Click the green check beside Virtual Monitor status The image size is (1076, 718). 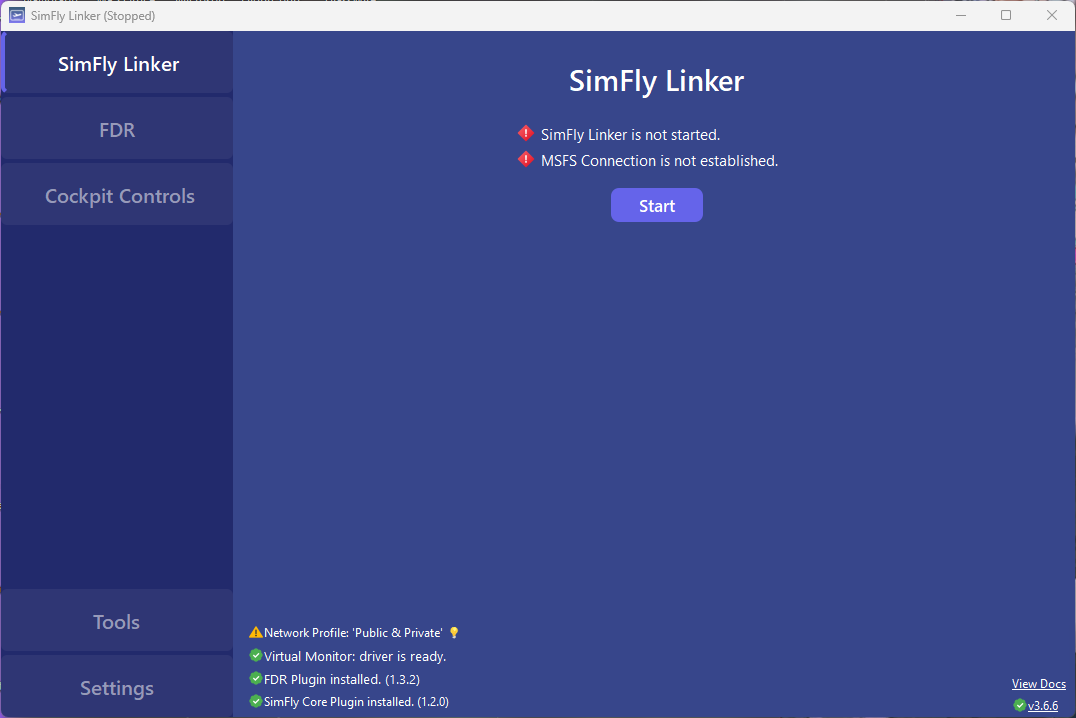(x=256, y=656)
